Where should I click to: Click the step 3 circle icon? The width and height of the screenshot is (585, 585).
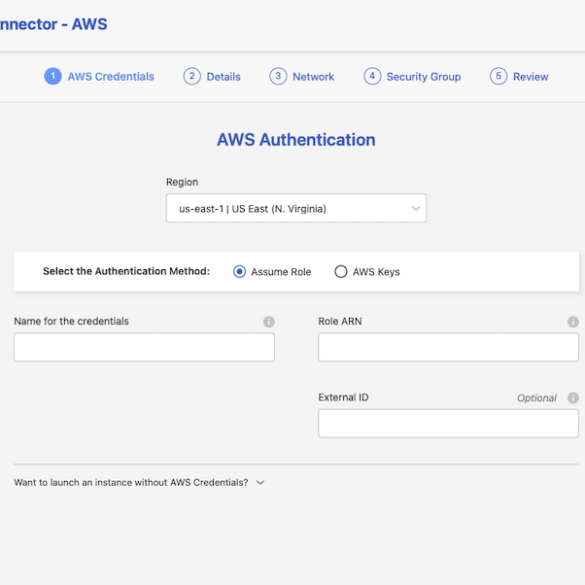pyautogui.click(x=278, y=76)
